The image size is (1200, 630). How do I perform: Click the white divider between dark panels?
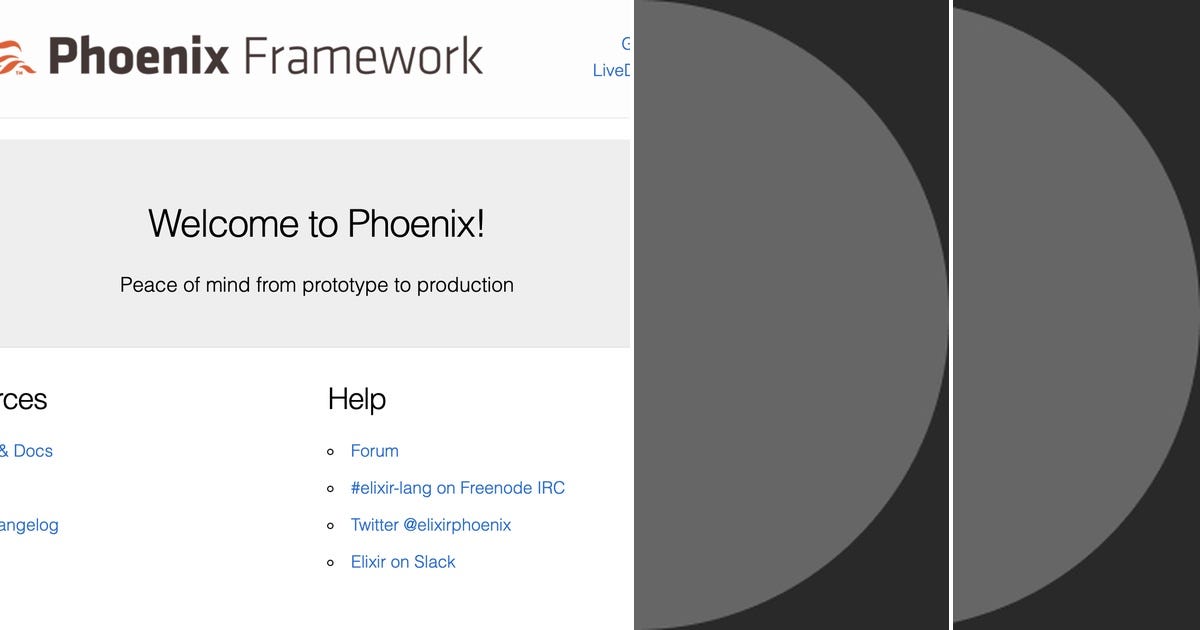[950, 315]
